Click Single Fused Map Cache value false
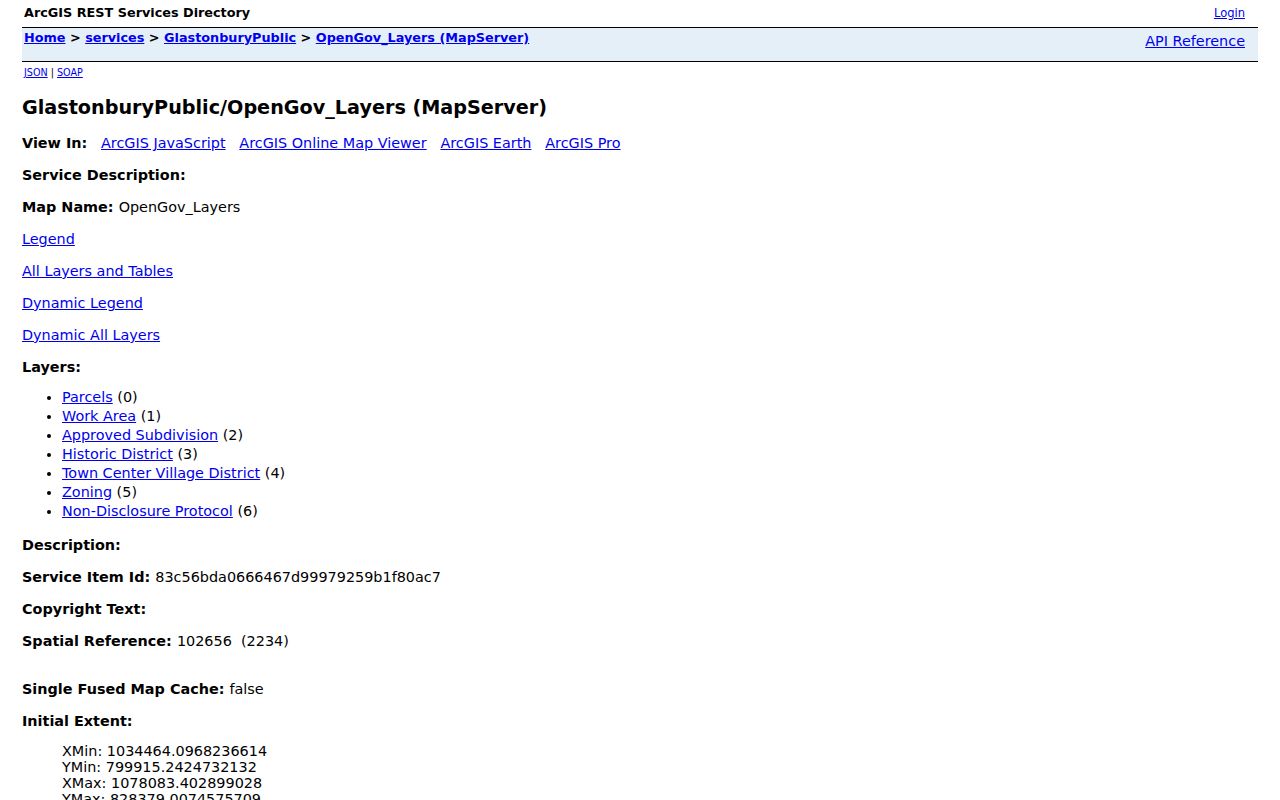 246,689
